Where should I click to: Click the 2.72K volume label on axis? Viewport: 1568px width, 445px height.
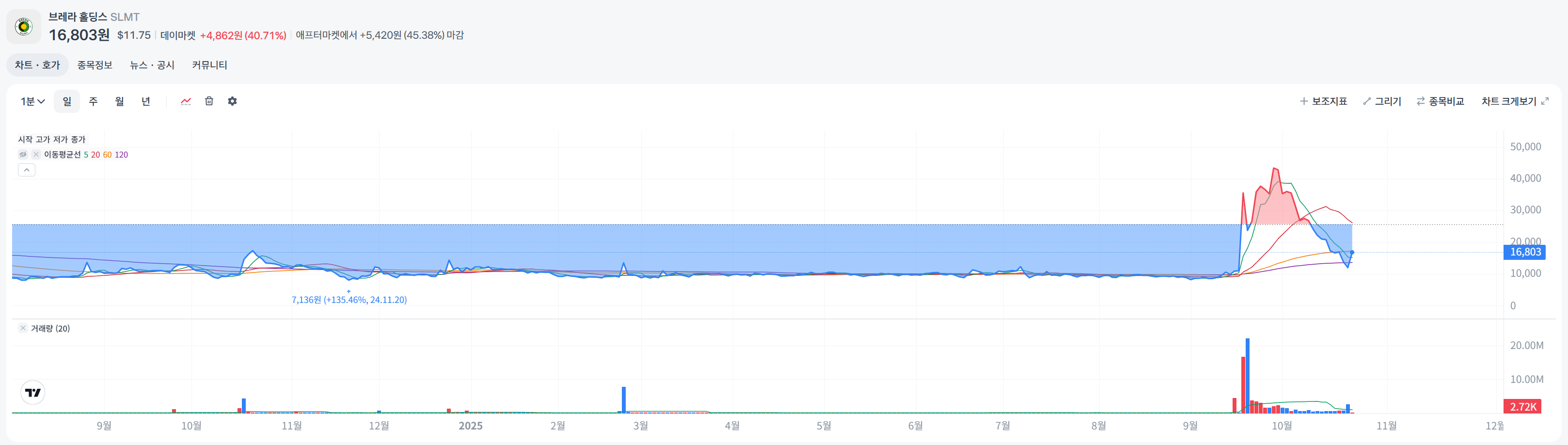pyautogui.click(x=1522, y=407)
